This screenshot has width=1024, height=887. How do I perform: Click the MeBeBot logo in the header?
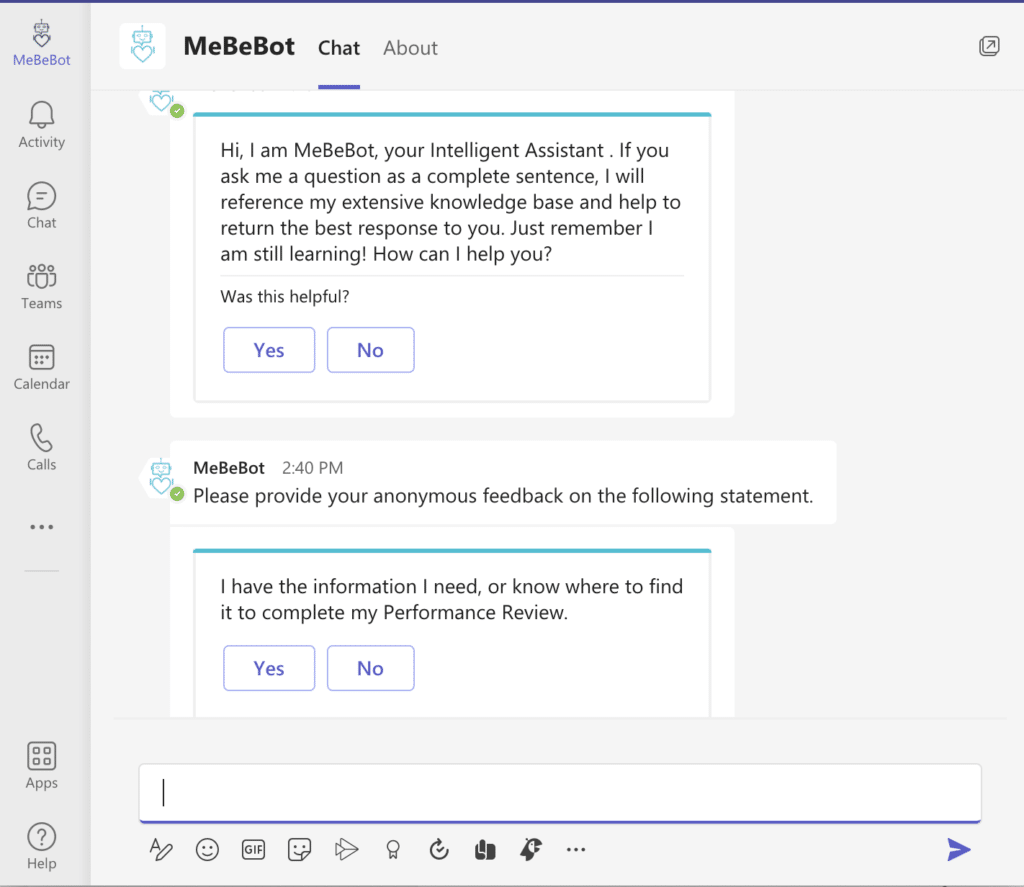[142, 46]
